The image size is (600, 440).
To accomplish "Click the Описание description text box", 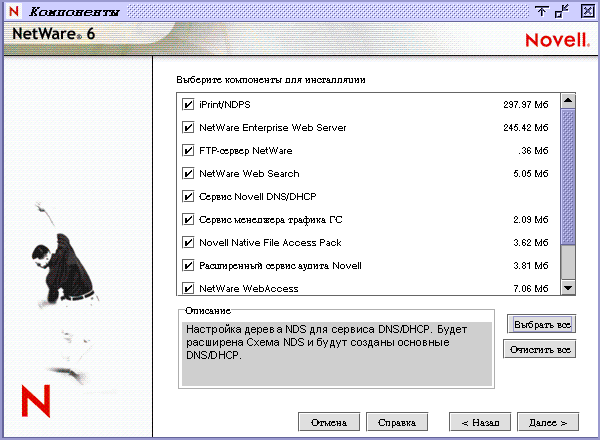I will (337, 354).
